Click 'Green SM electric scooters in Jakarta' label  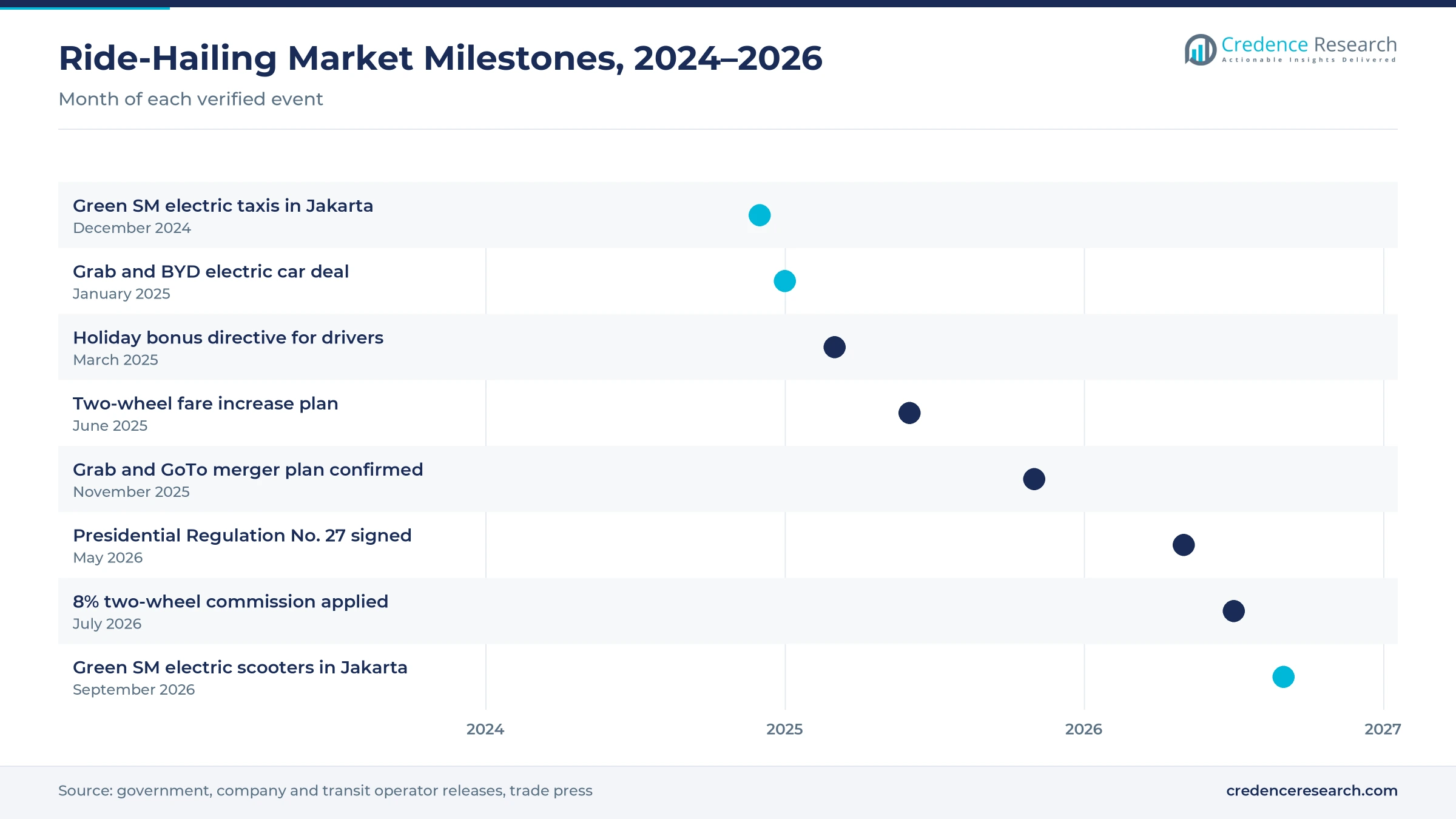coord(240,667)
